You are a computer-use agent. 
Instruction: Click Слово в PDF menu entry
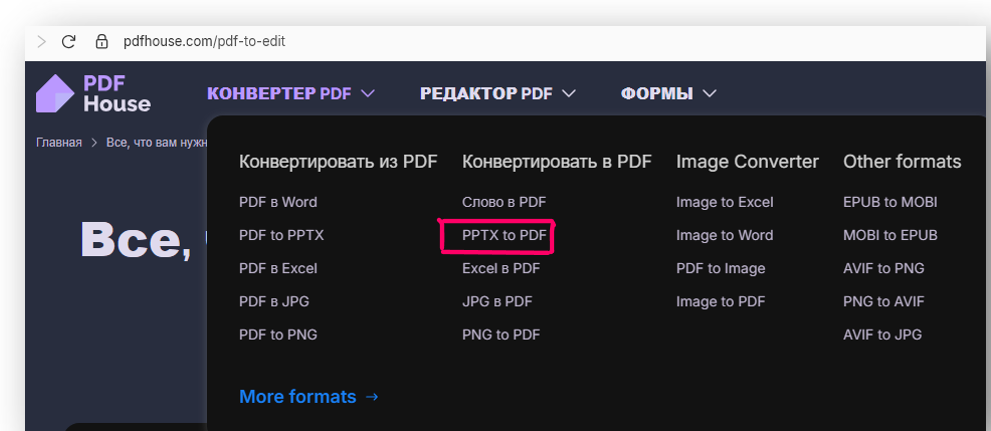[504, 202]
